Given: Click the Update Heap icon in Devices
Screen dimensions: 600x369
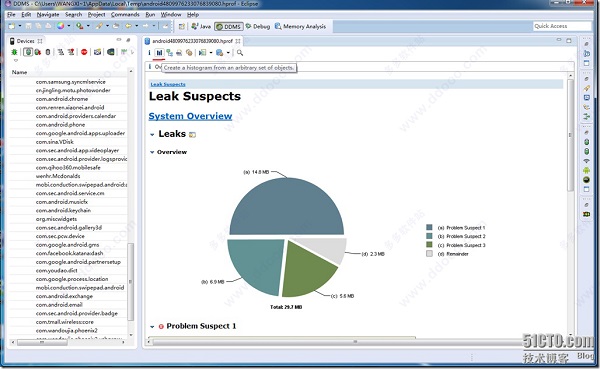Looking at the screenshot, I should click(28, 52).
